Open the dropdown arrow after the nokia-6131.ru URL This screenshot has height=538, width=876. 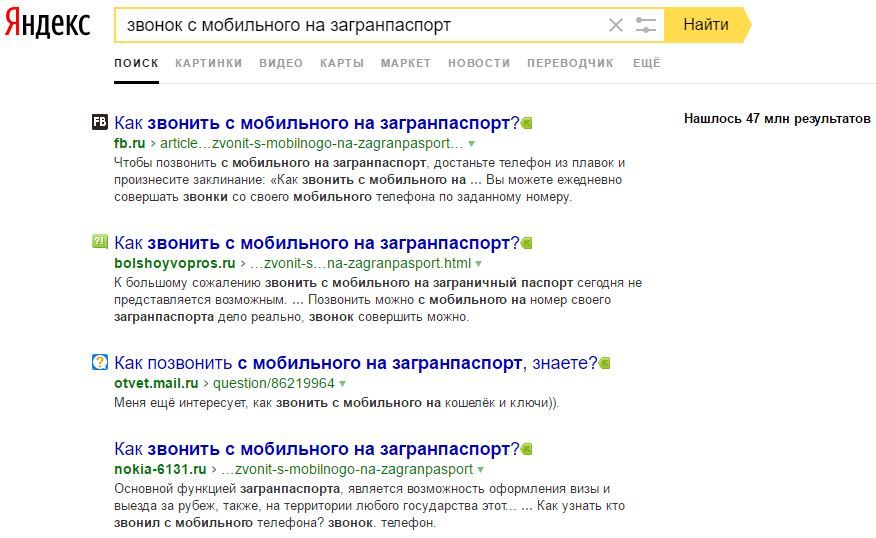click(x=481, y=470)
